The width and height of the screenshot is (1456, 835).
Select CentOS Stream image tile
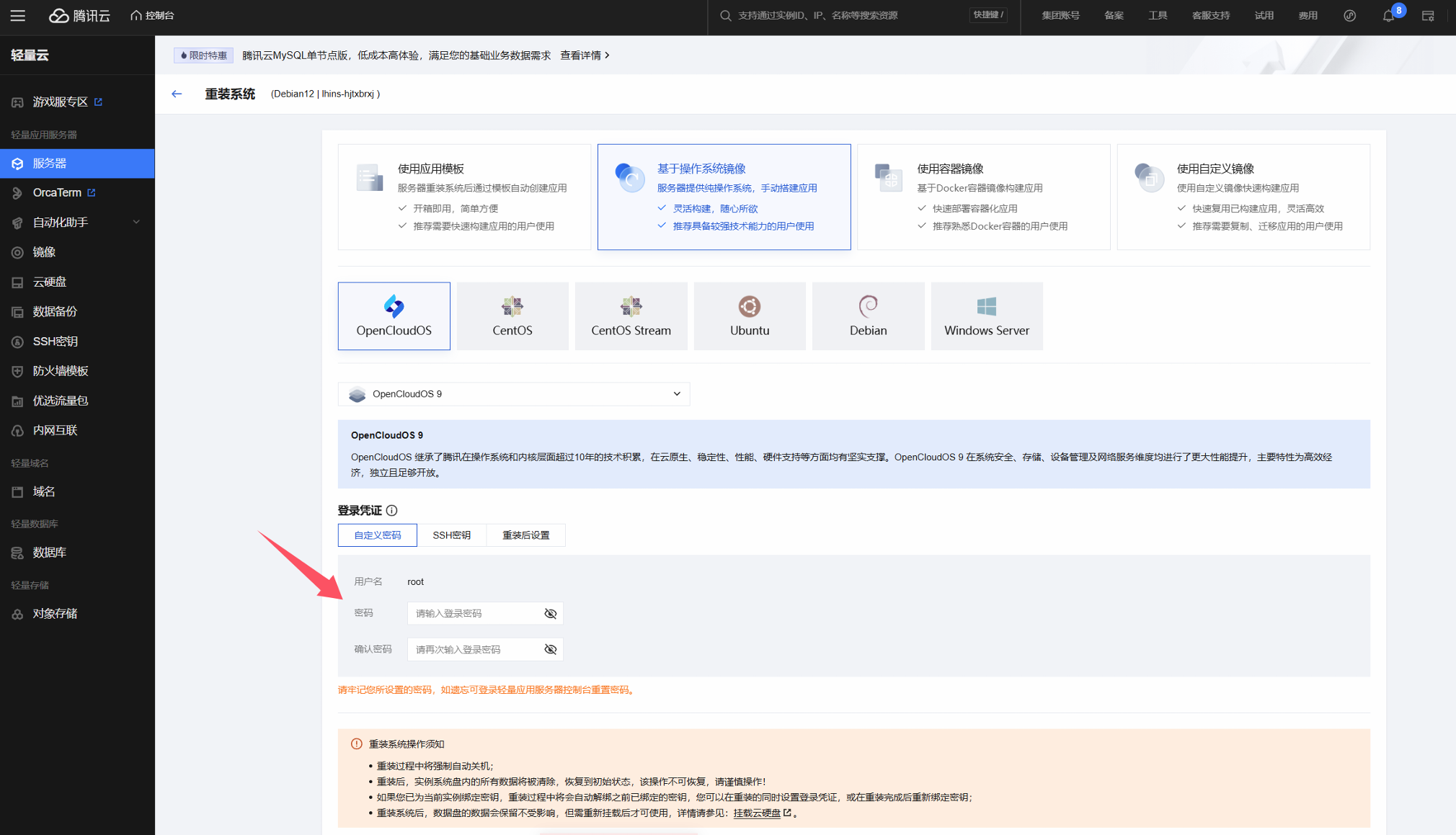[631, 316]
